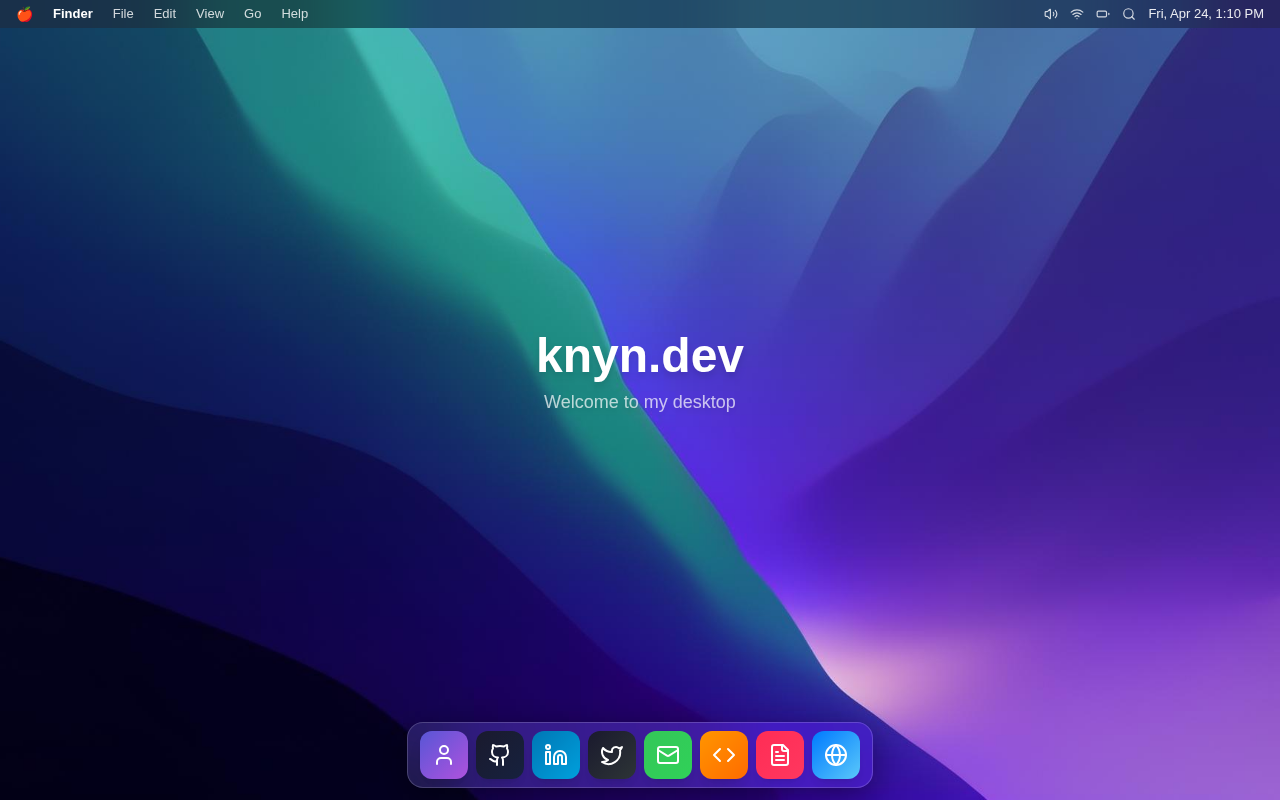Open the Help menu

pos(295,14)
